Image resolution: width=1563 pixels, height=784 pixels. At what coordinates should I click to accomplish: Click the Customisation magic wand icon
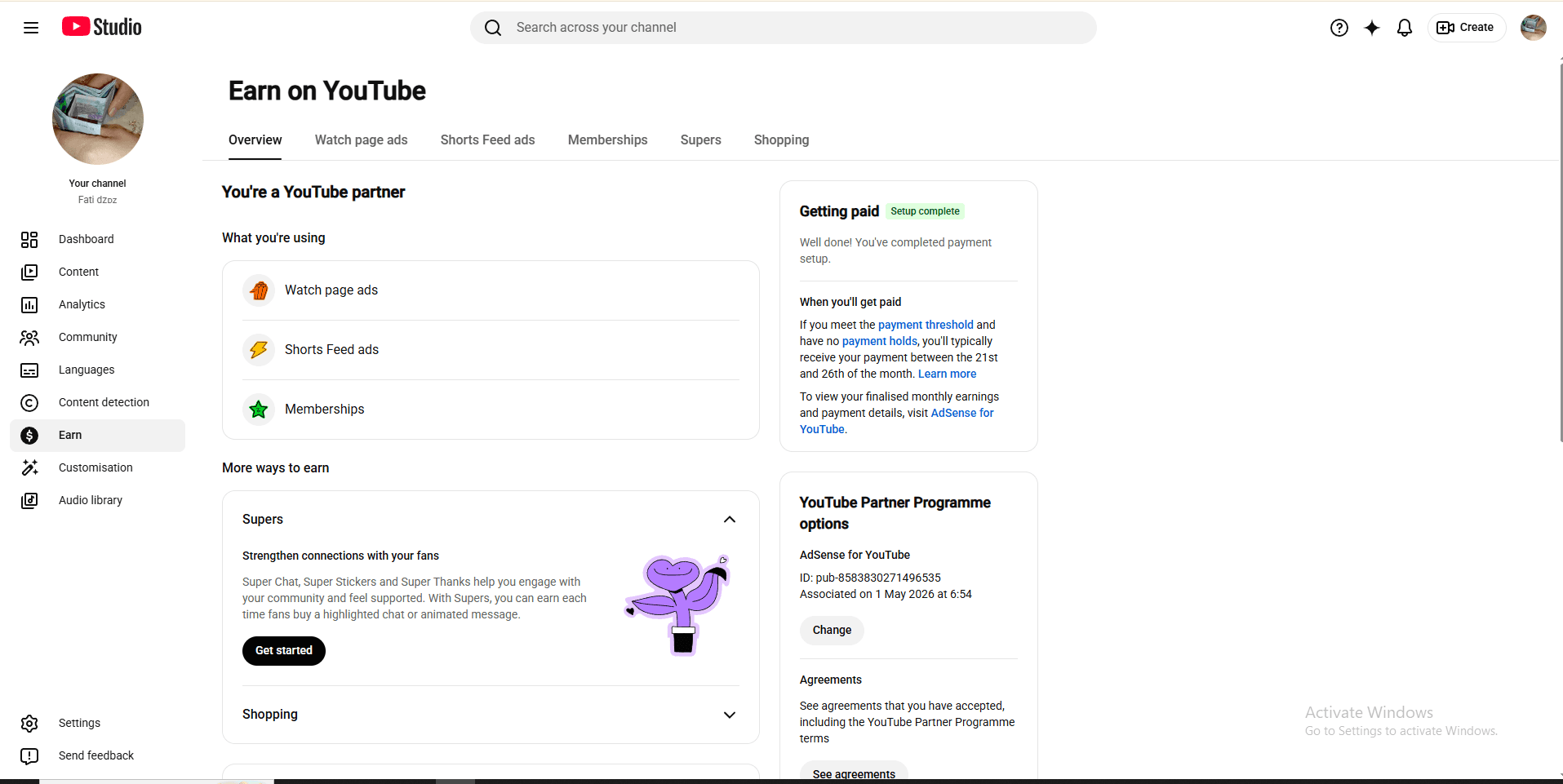click(x=29, y=467)
